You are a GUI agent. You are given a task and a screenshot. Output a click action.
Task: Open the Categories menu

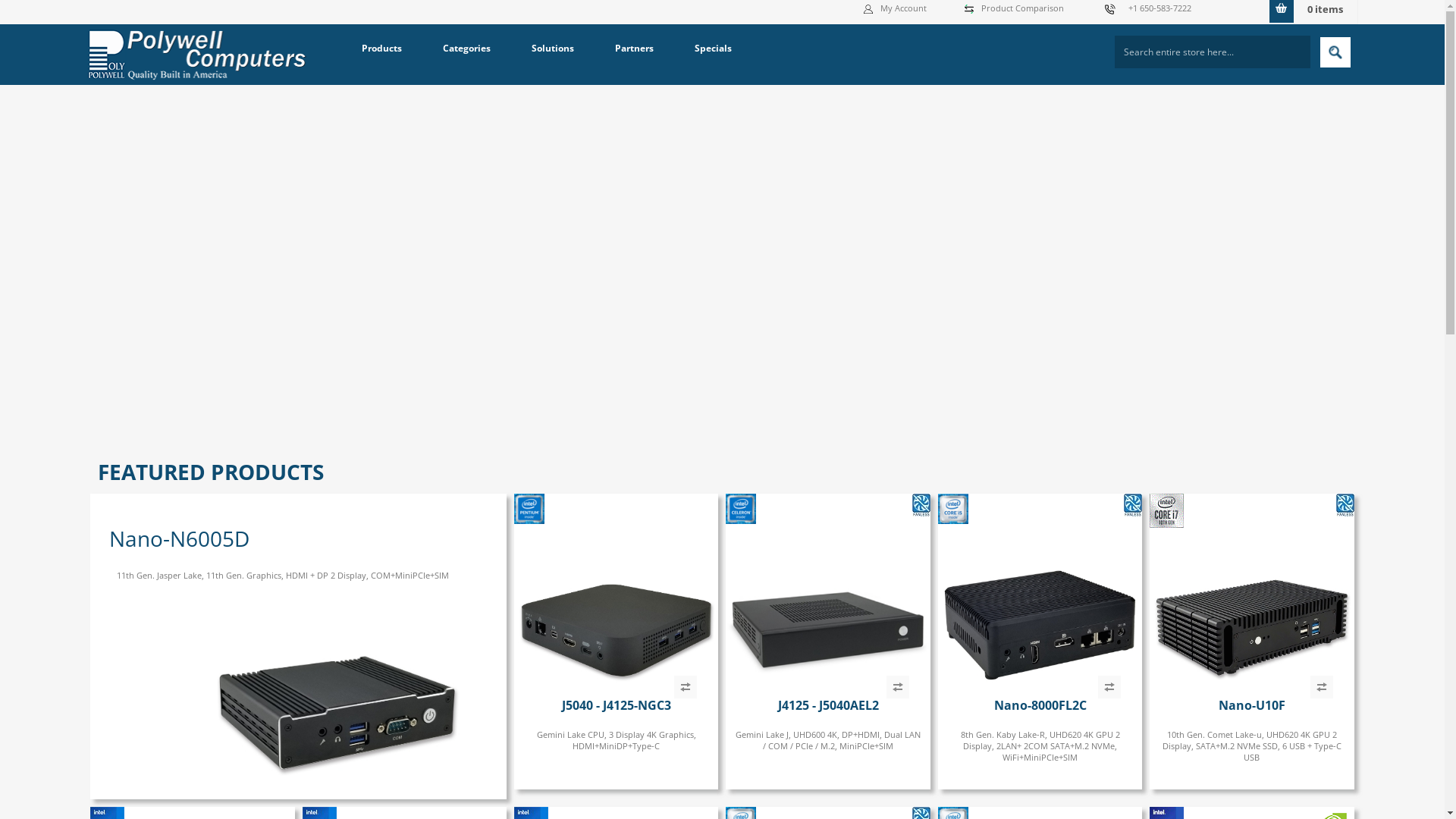coord(466,49)
